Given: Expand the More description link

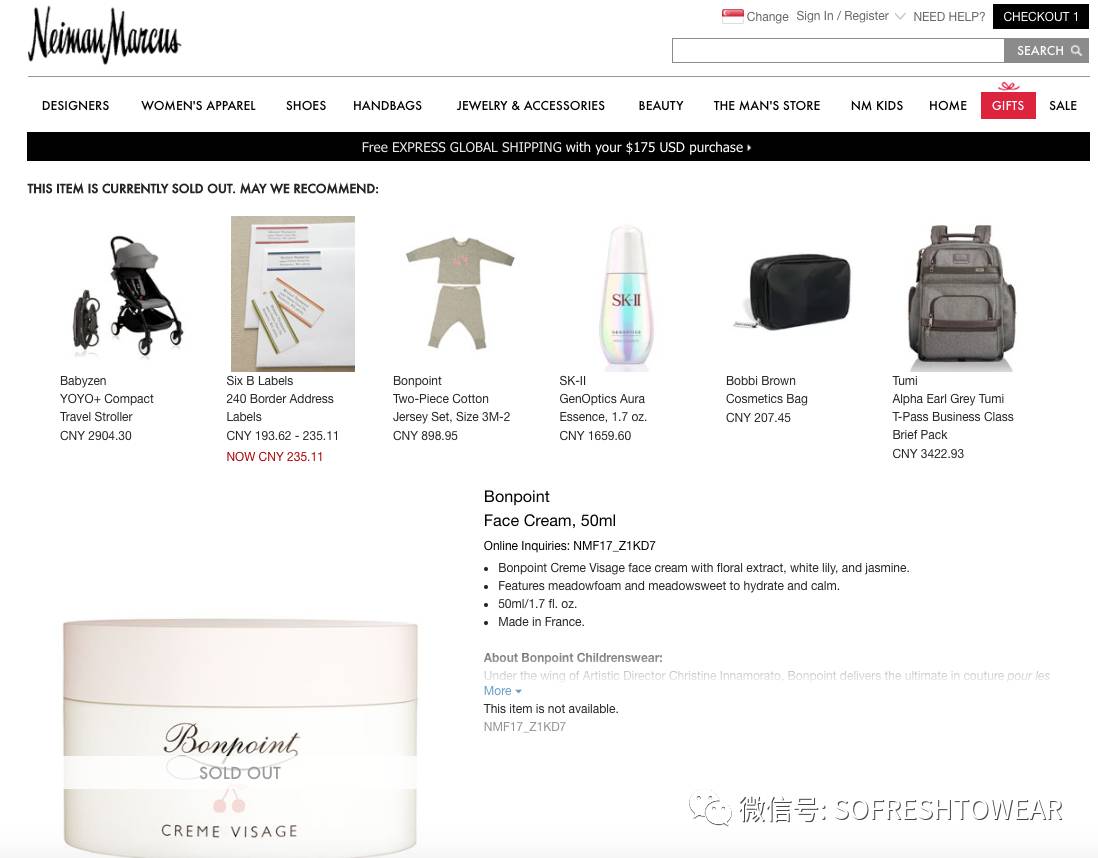Looking at the screenshot, I should click(x=502, y=691).
